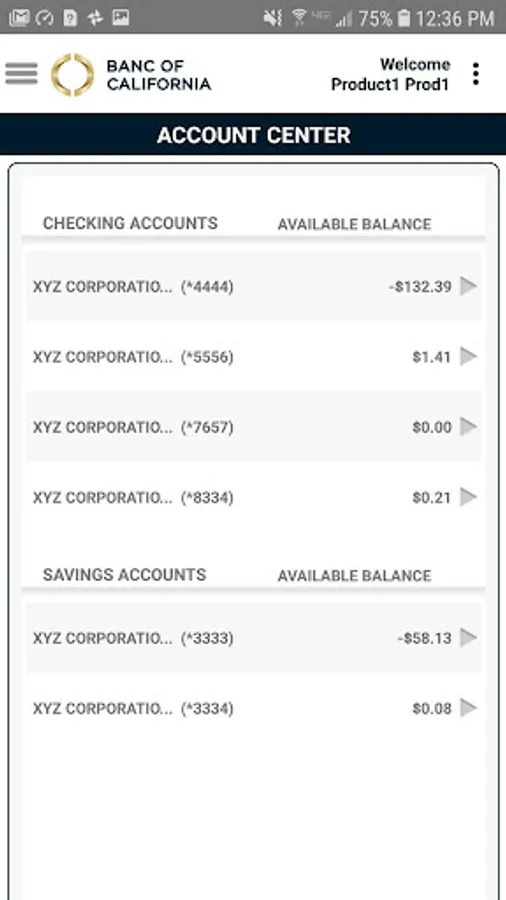Expand checking account *5556 arrow
This screenshot has height=900, width=506.
(469, 356)
